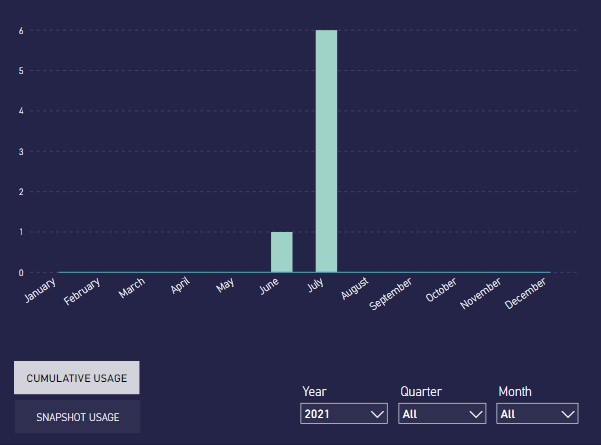Viewport: 601px width, 445px height.
Task: Click the y-axis value 4
Action: (x=21, y=111)
